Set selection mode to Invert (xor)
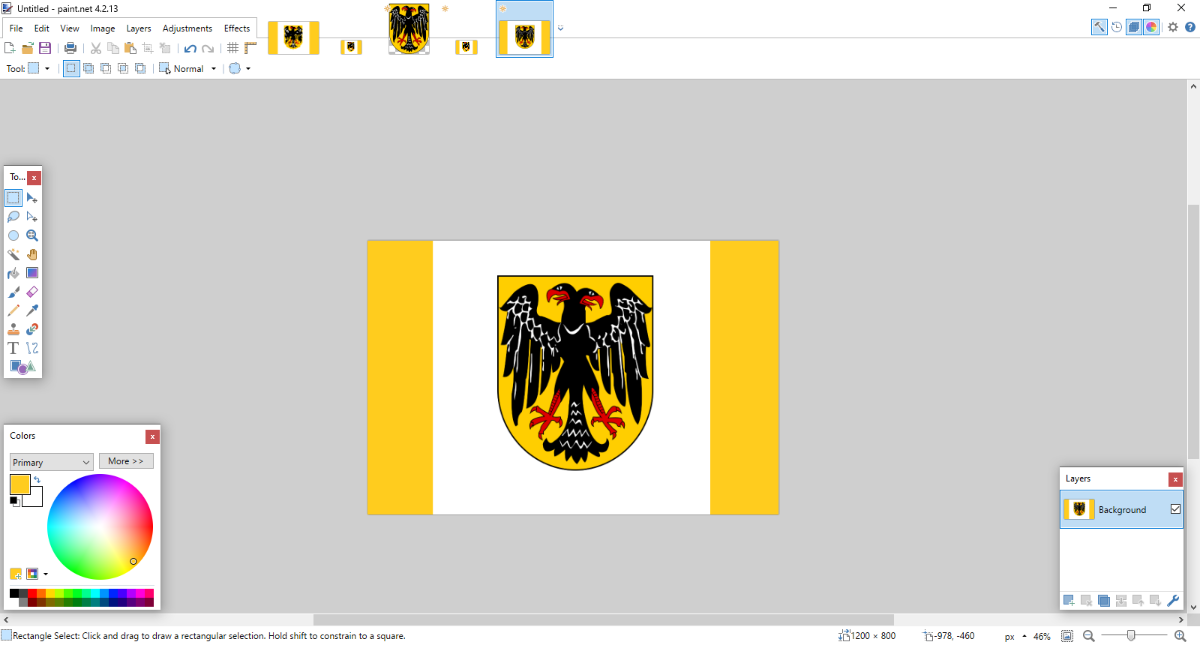This screenshot has height=645, width=1200. click(140, 69)
